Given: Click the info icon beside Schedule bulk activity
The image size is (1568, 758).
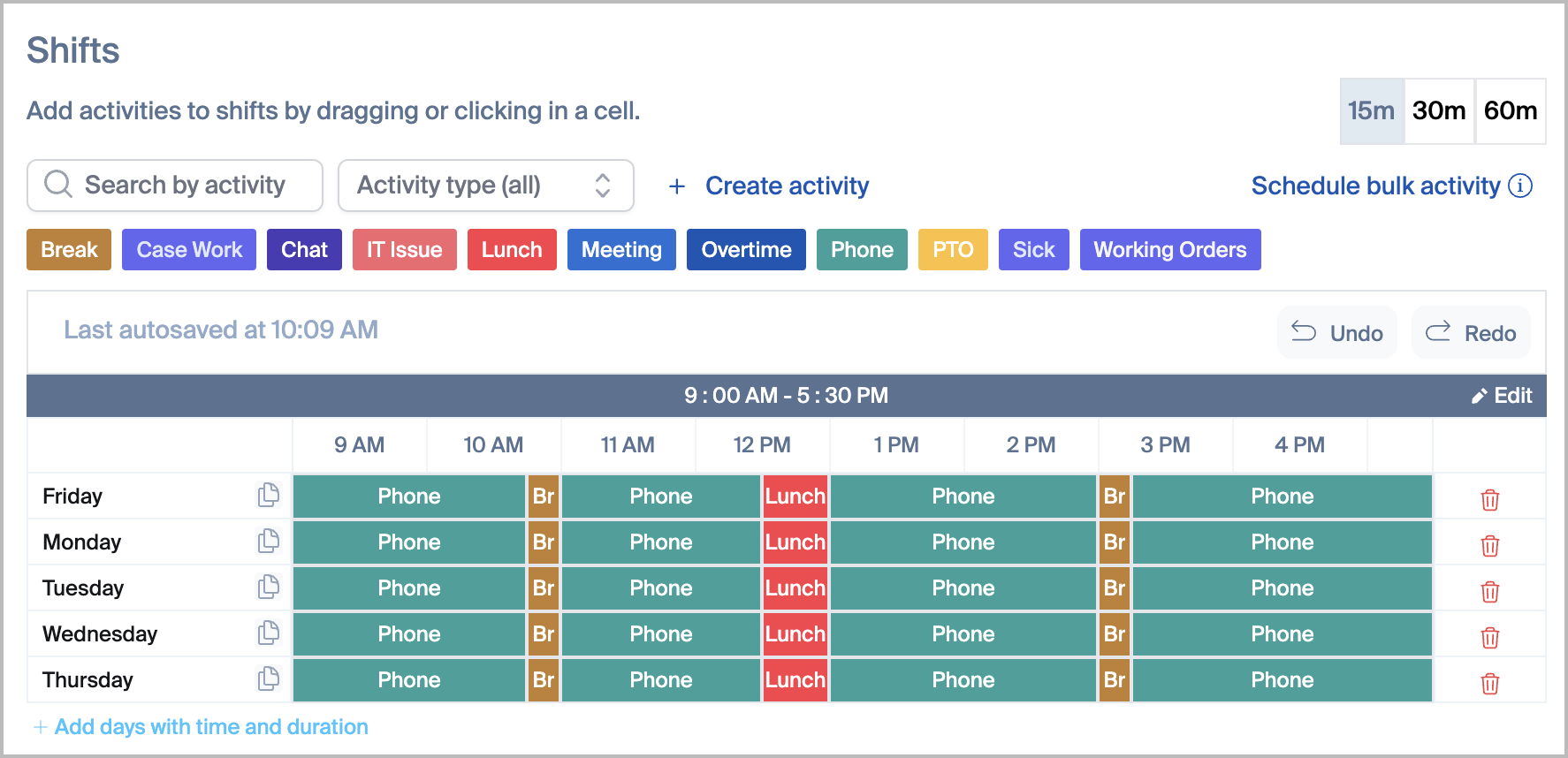Looking at the screenshot, I should (1520, 186).
